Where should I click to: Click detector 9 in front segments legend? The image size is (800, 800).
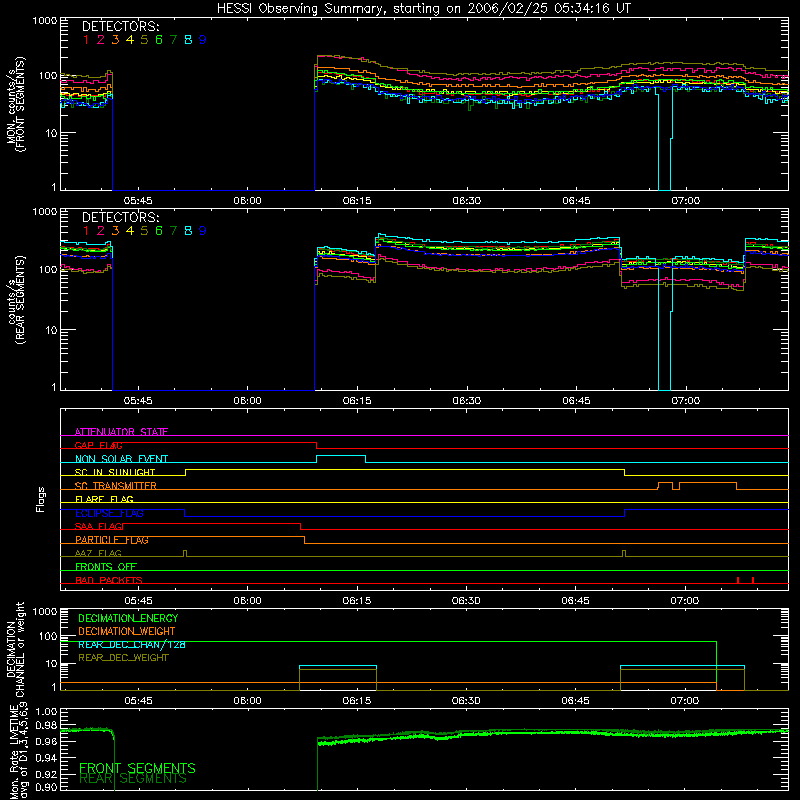(x=203, y=40)
